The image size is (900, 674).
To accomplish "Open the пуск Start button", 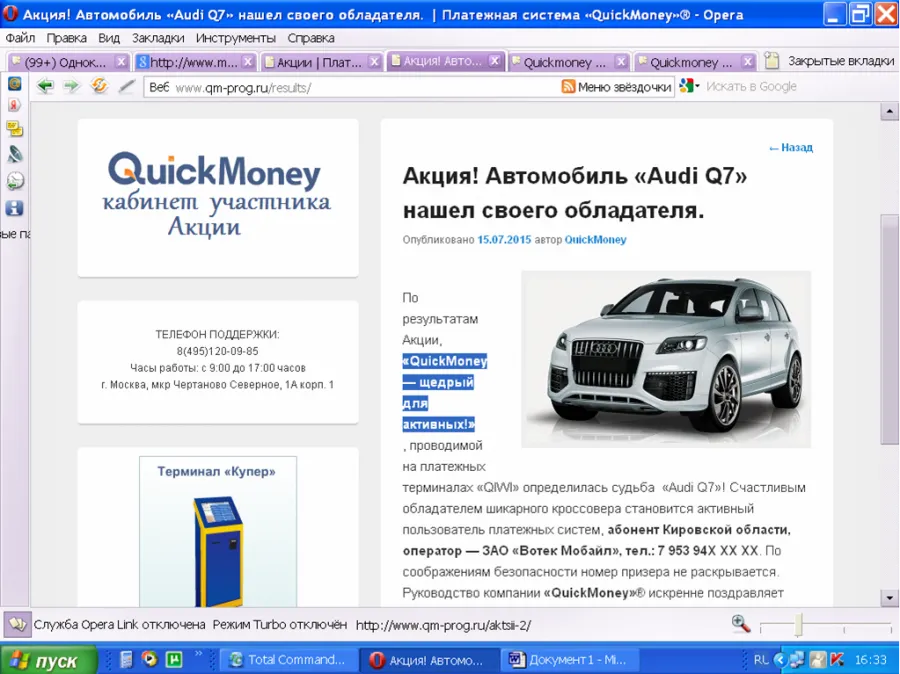I will coord(49,660).
